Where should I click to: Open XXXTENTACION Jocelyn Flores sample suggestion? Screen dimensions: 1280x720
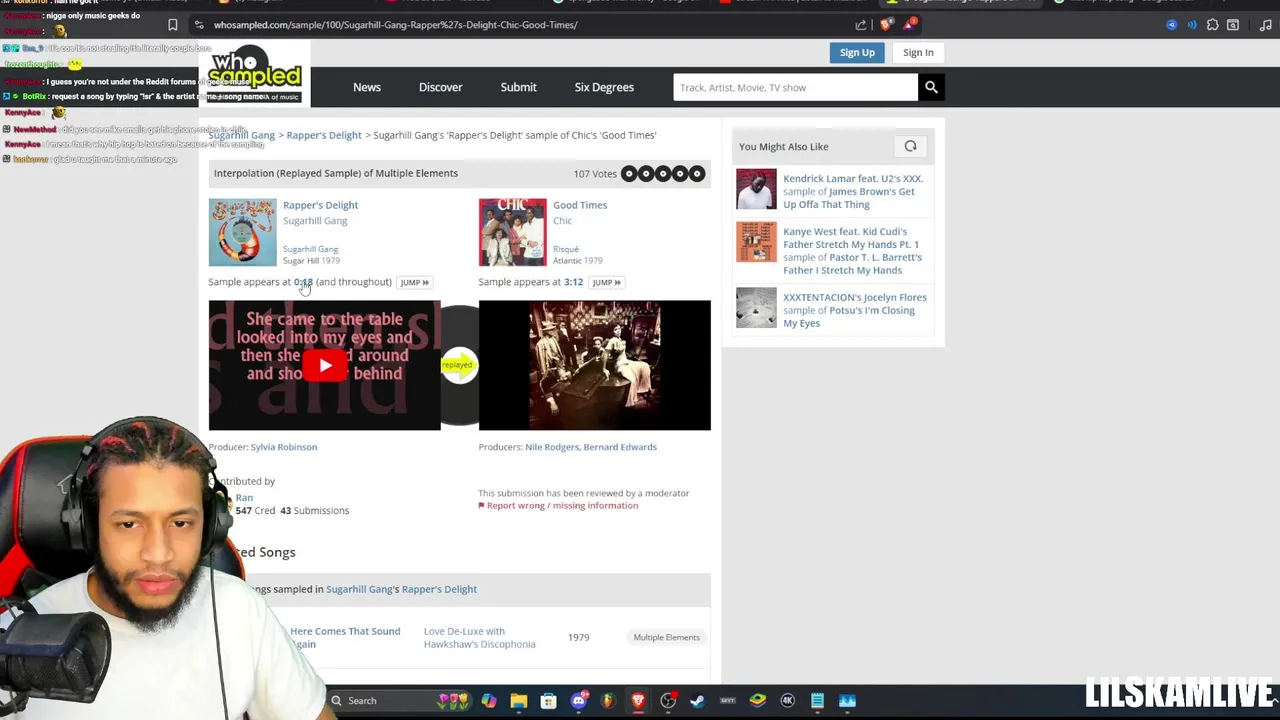pyautogui.click(x=855, y=310)
